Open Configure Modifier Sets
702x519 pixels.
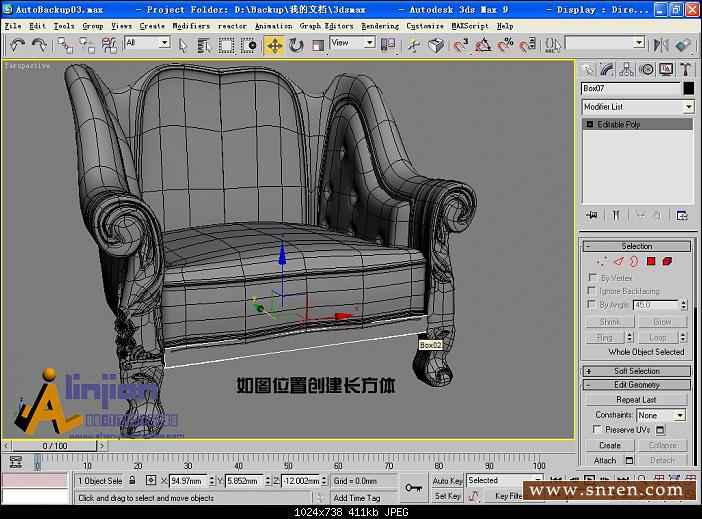(681, 216)
